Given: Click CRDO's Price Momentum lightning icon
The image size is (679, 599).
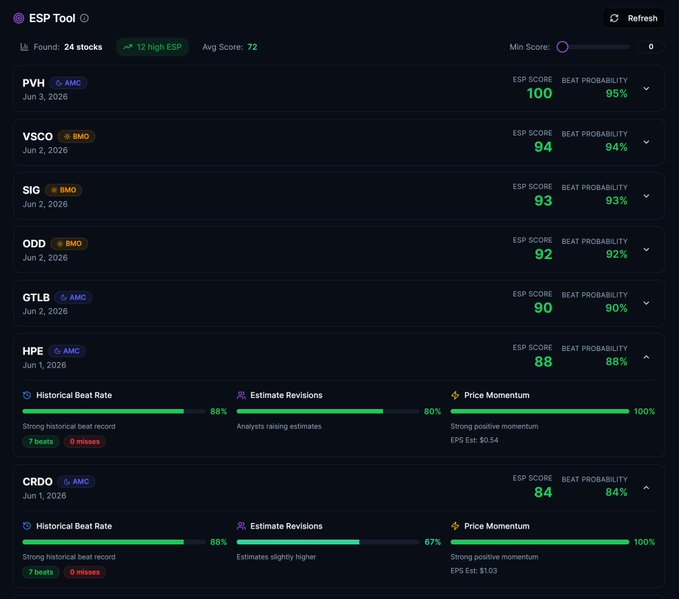Looking at the screenshot, I should [x=455, y=526].
